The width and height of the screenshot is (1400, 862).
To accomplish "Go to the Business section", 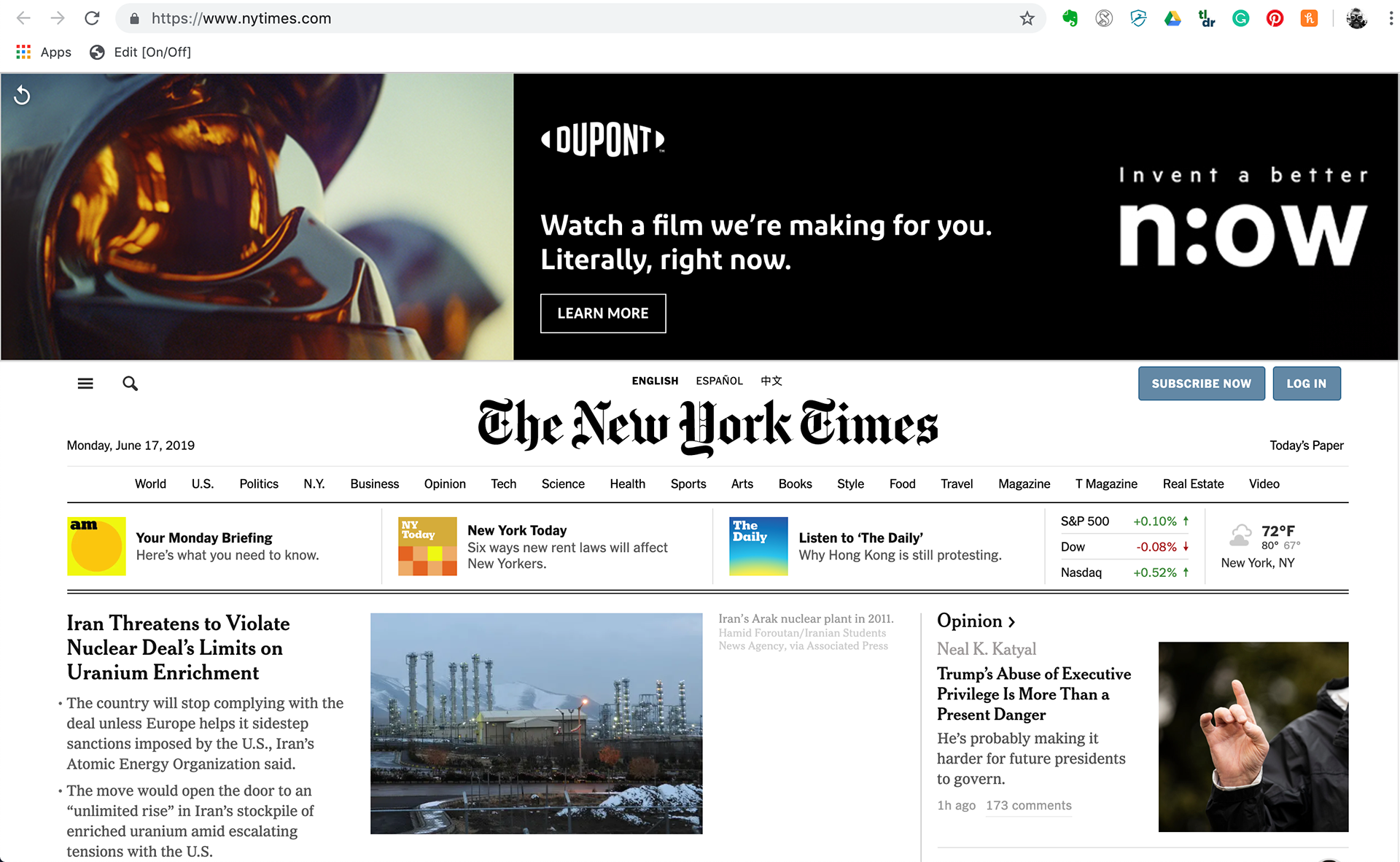I will pyautogui.click(x=375, y=484).
